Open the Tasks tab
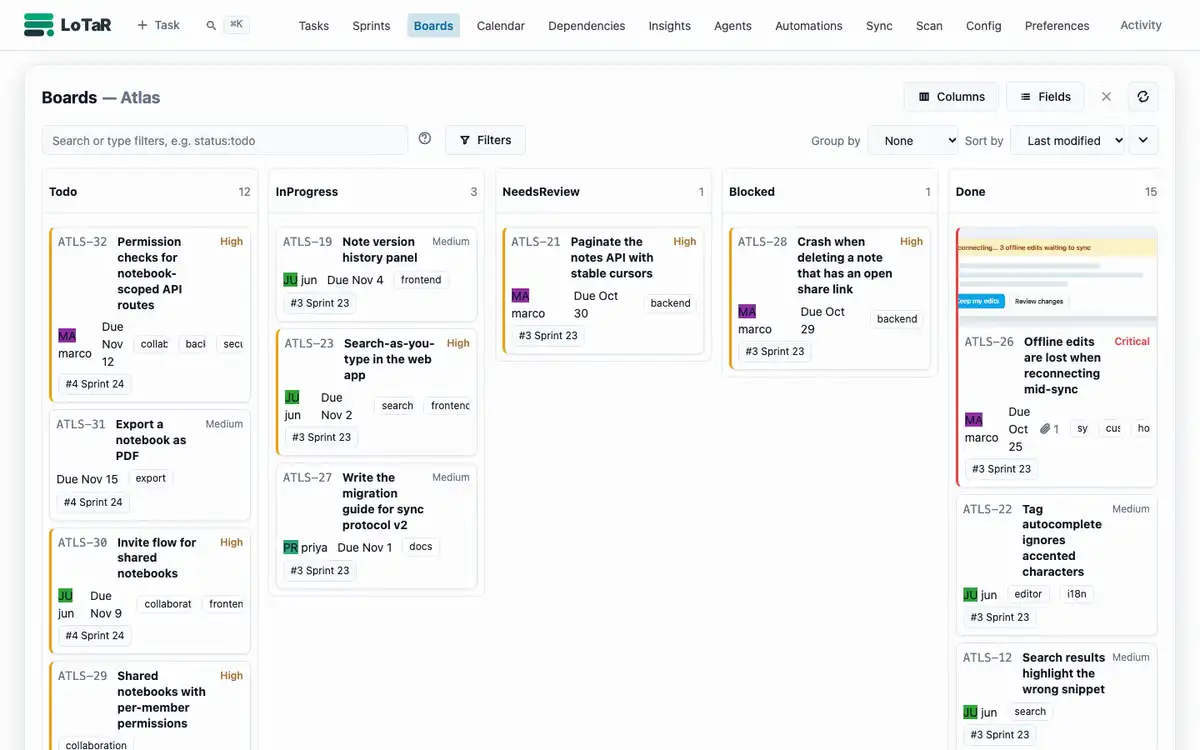 (314, 26)
